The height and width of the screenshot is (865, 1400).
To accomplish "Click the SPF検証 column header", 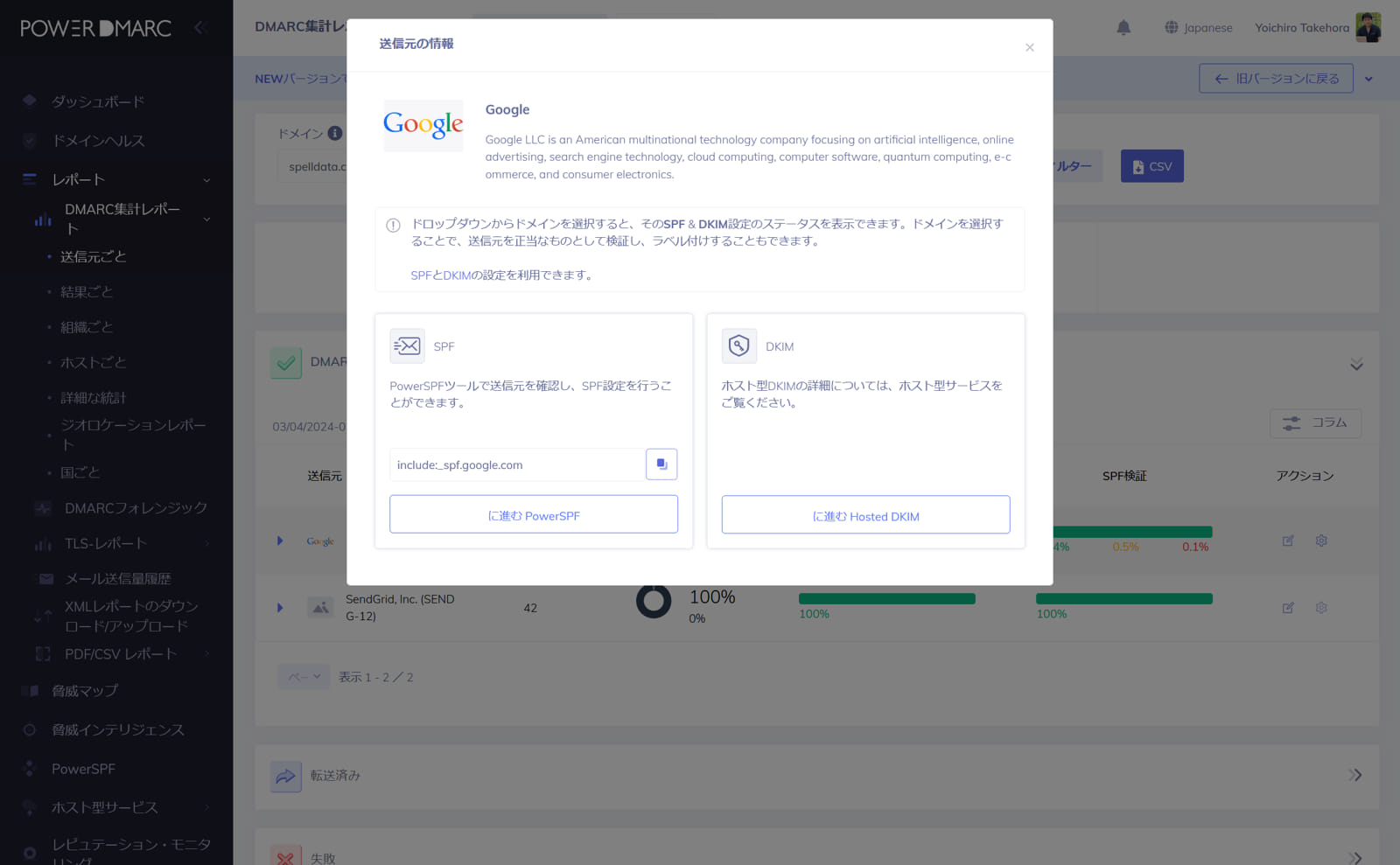I will 1124,476.
